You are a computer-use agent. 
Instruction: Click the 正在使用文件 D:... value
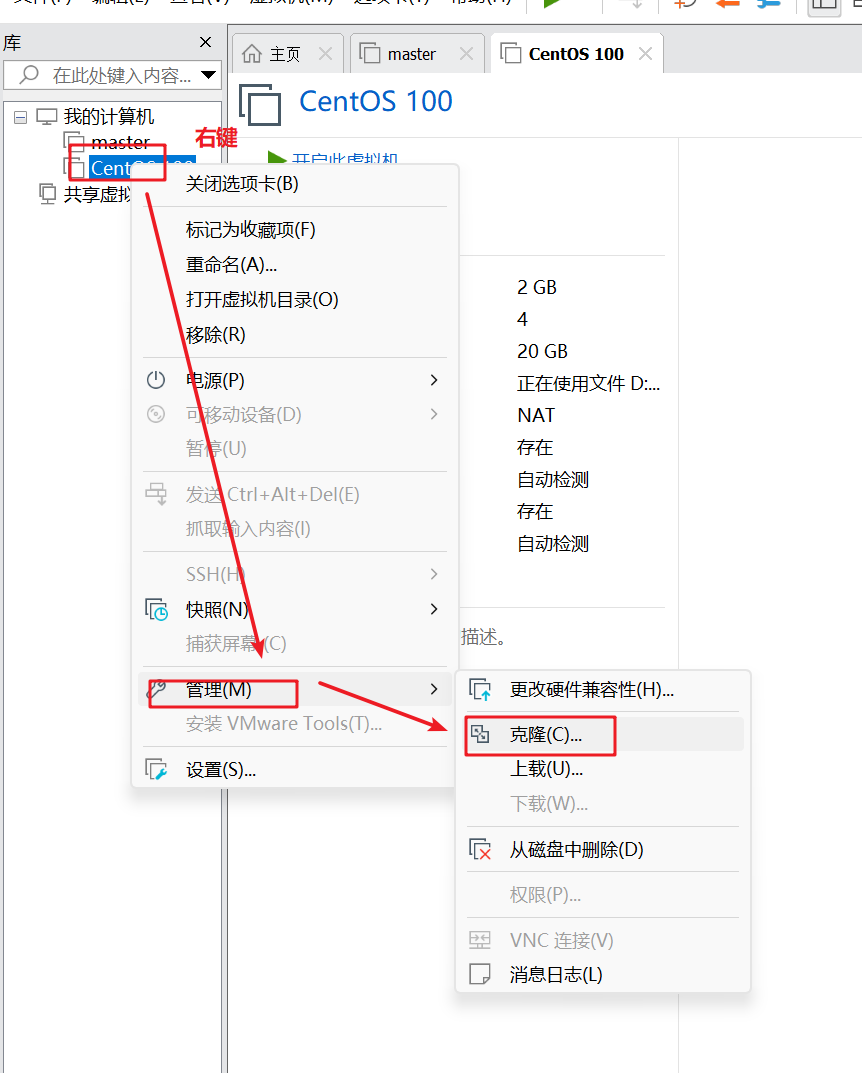click(588, 383)
